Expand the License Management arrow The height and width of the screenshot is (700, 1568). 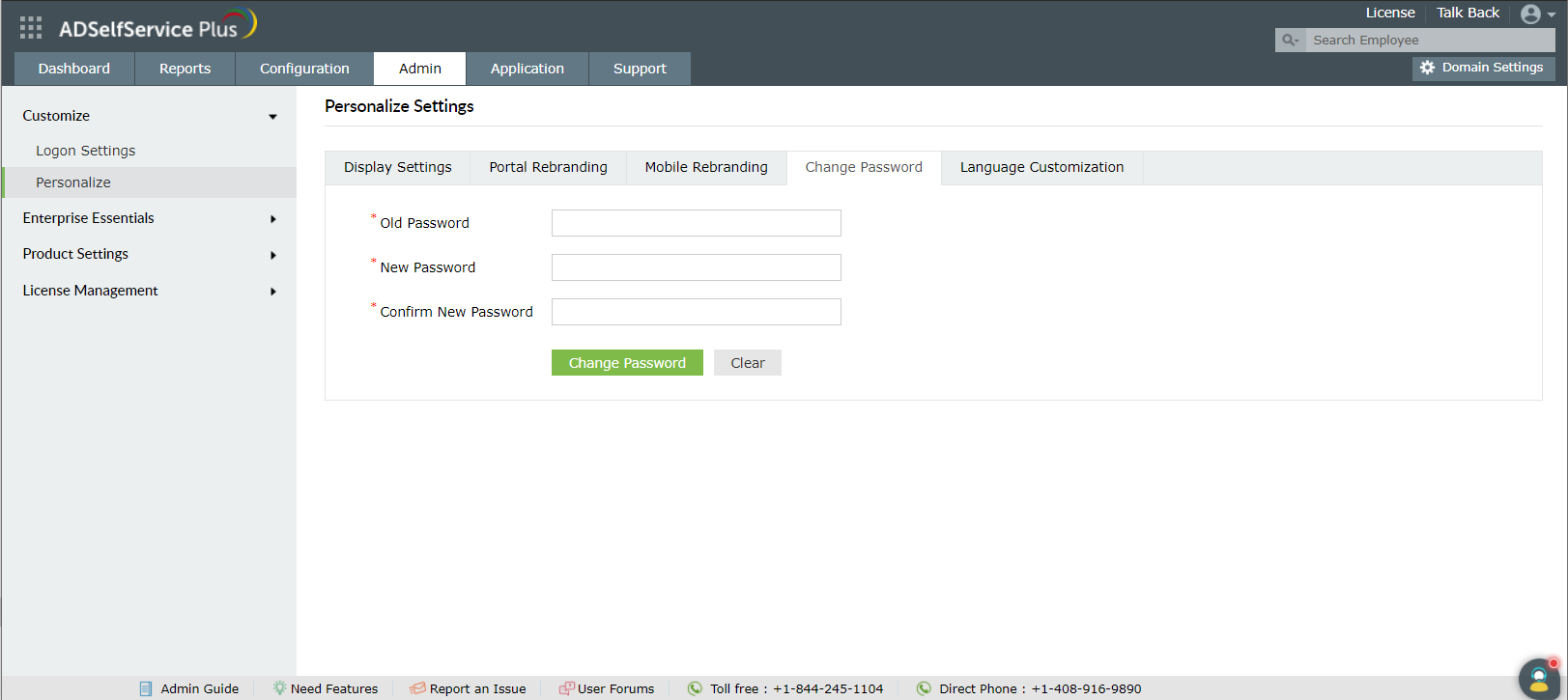coord(273,292)
